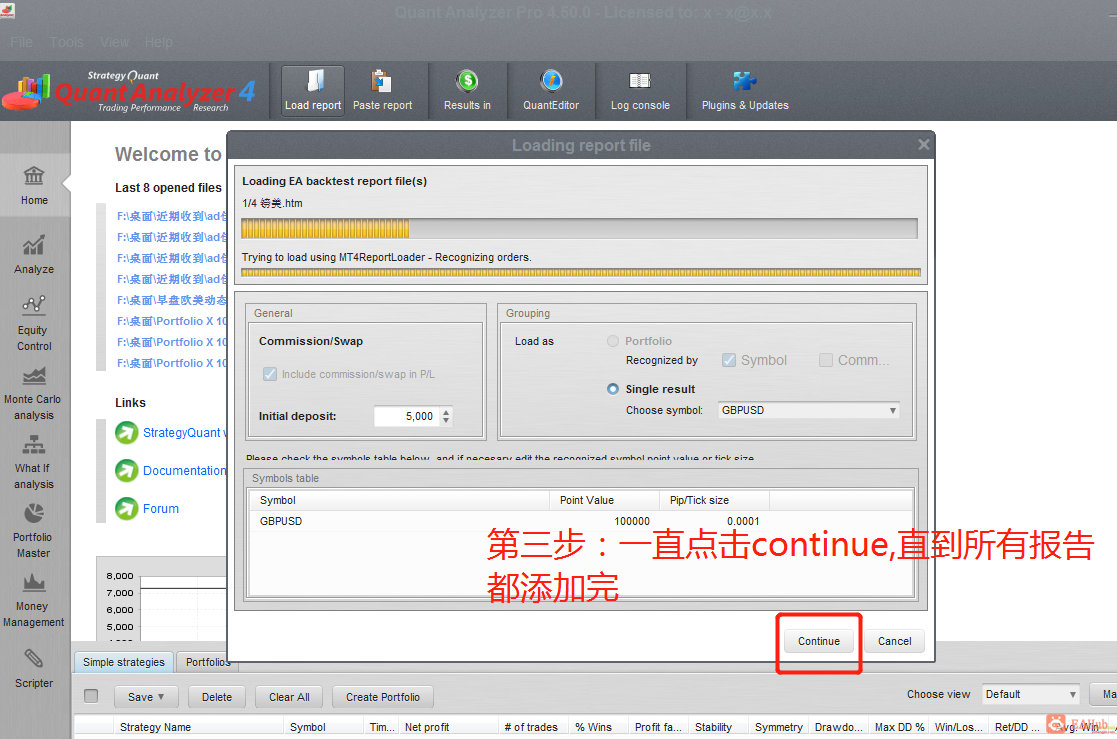Tick the select-all checkbox beside Save
Screen dimensions: 1117x739
[91, 696]
